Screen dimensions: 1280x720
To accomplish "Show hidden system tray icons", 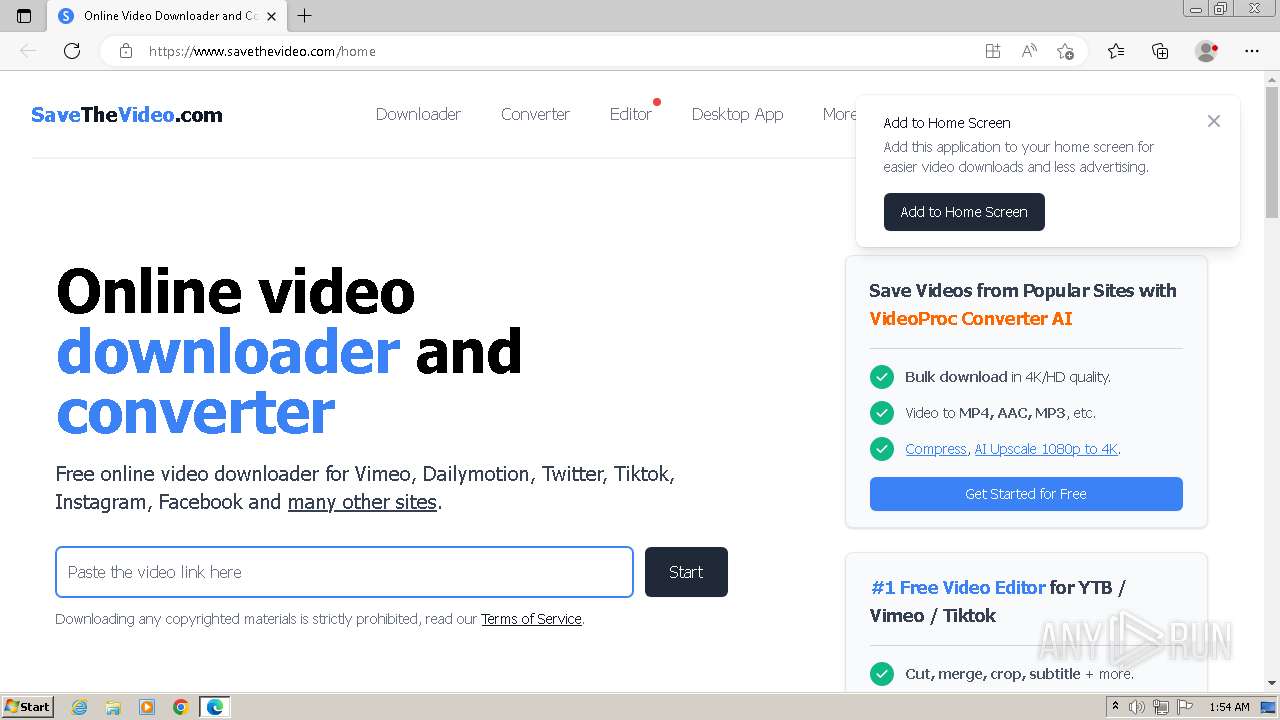I will 1115,707.
